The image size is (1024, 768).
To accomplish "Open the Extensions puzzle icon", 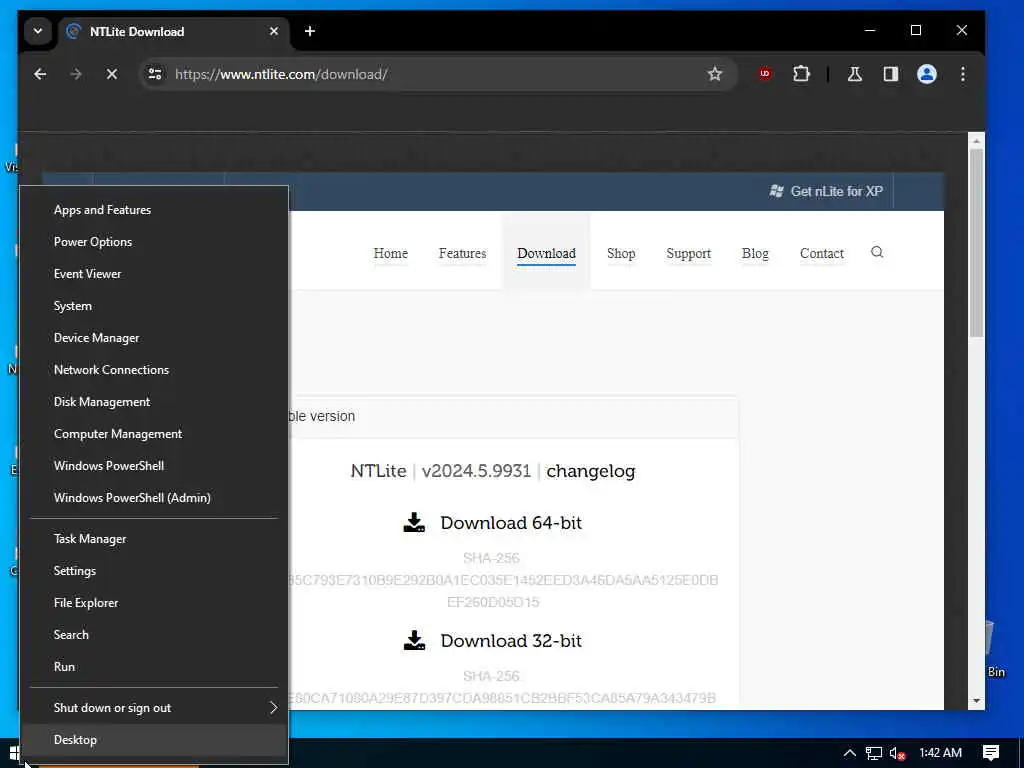I will 801,74.
